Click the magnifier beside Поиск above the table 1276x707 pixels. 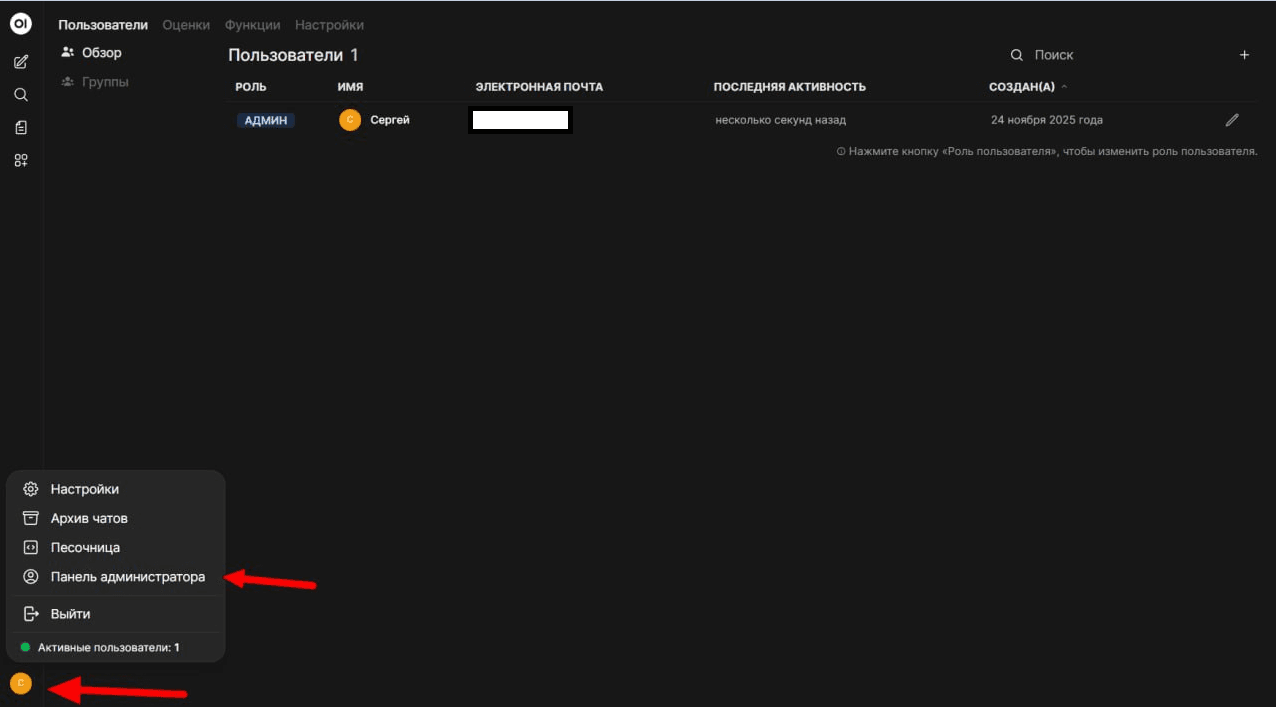pyautogui.click(x=1016, y=55)
